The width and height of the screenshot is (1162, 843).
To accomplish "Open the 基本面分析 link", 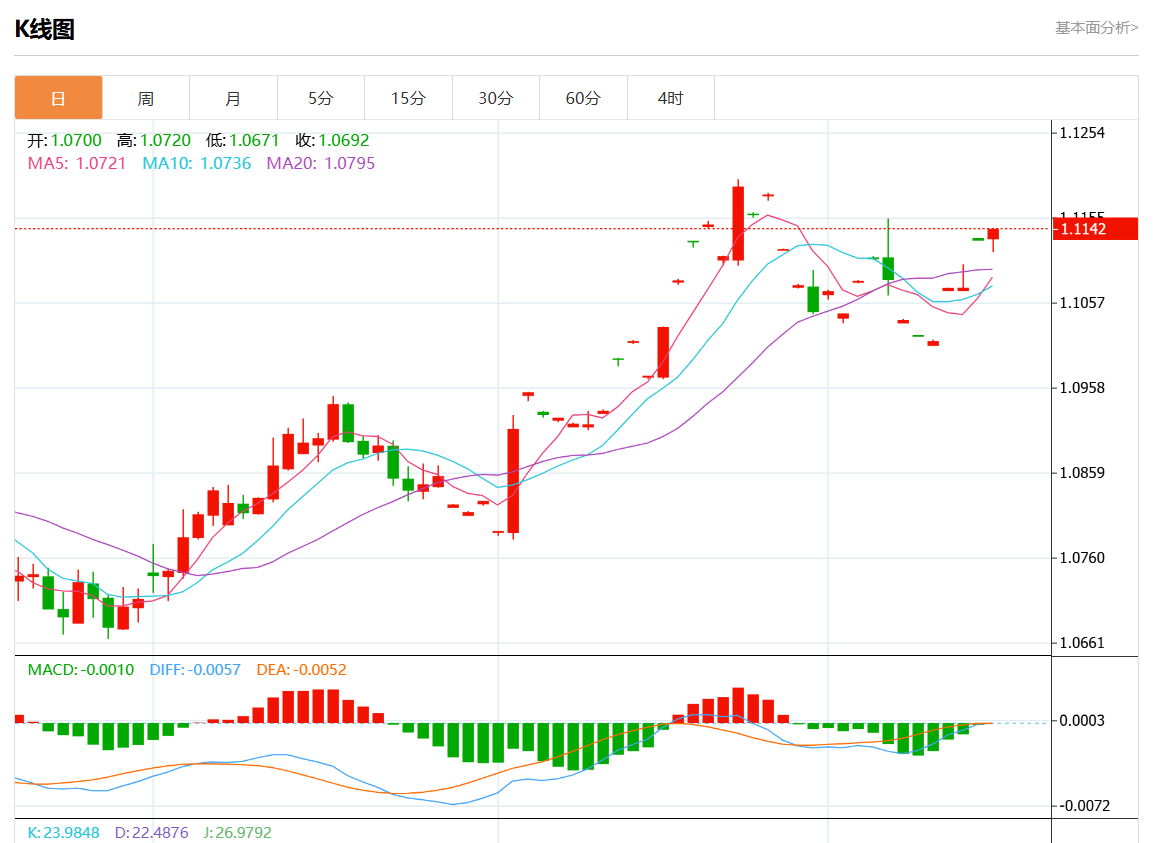I will (1096, 28).
